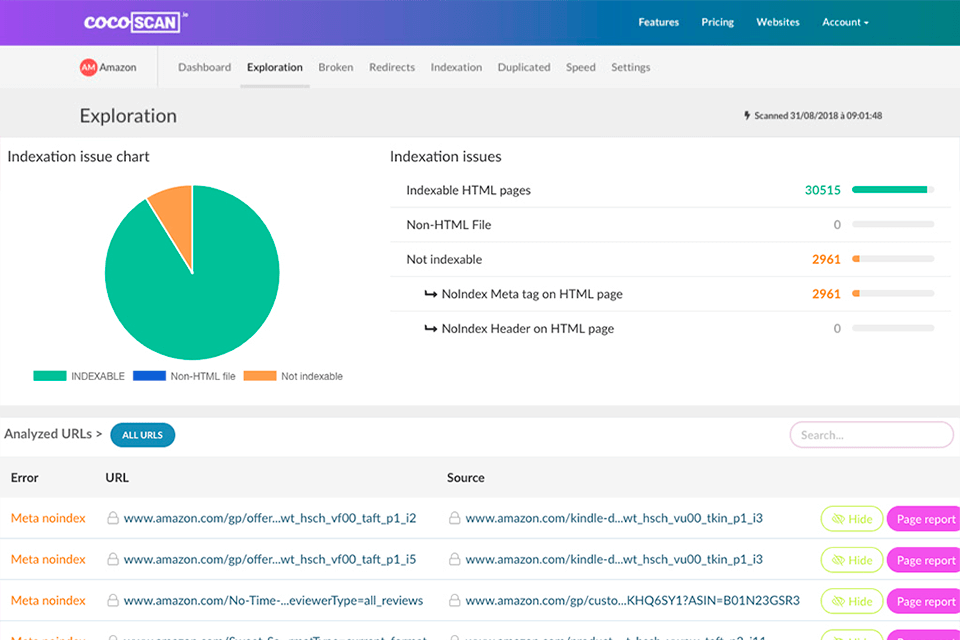Click the CocoScan logo
Image resolution: width=960 pixels, height=640 pixels.
[x=135, y=23]
